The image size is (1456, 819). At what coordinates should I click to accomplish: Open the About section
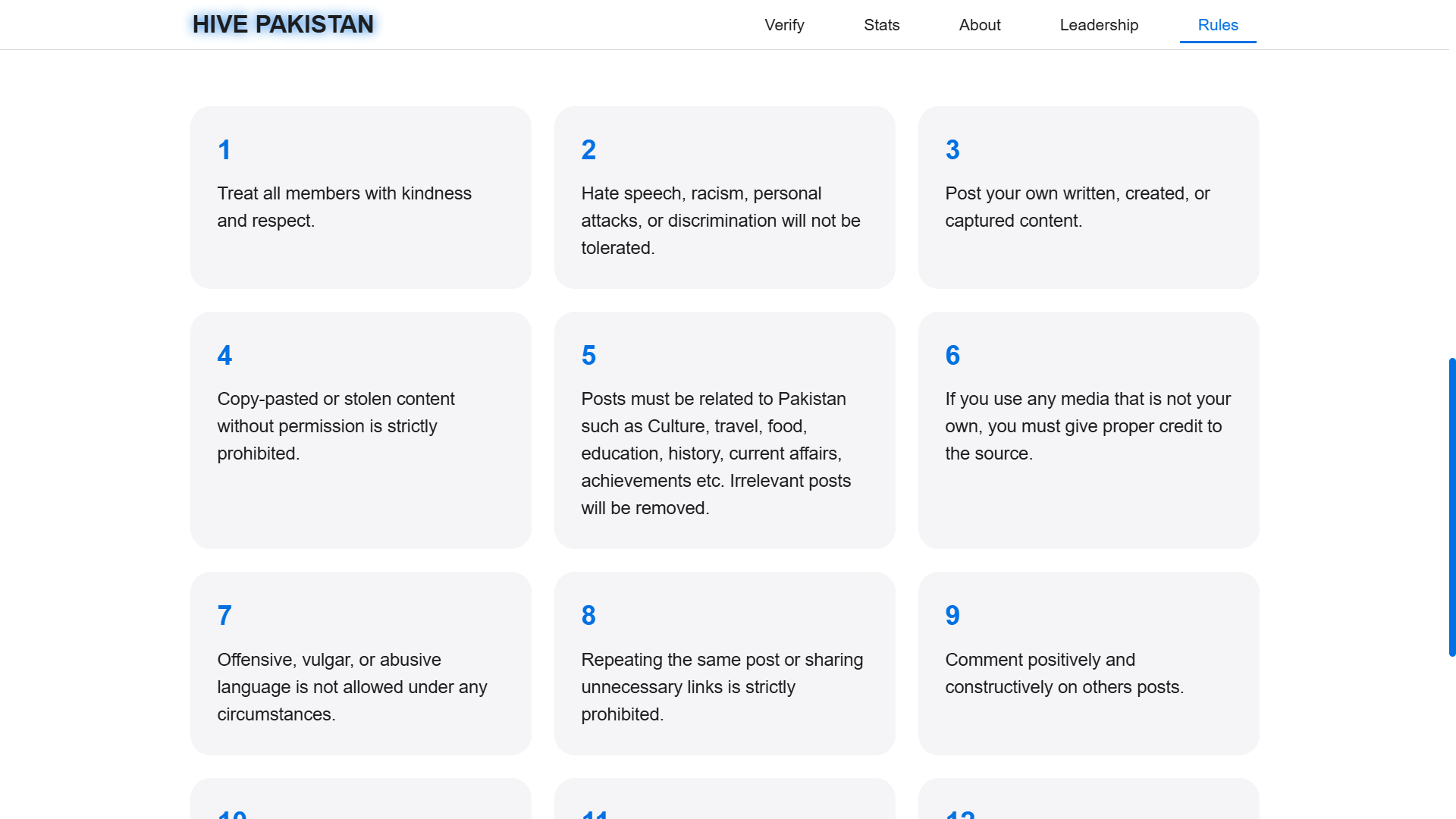980,25
